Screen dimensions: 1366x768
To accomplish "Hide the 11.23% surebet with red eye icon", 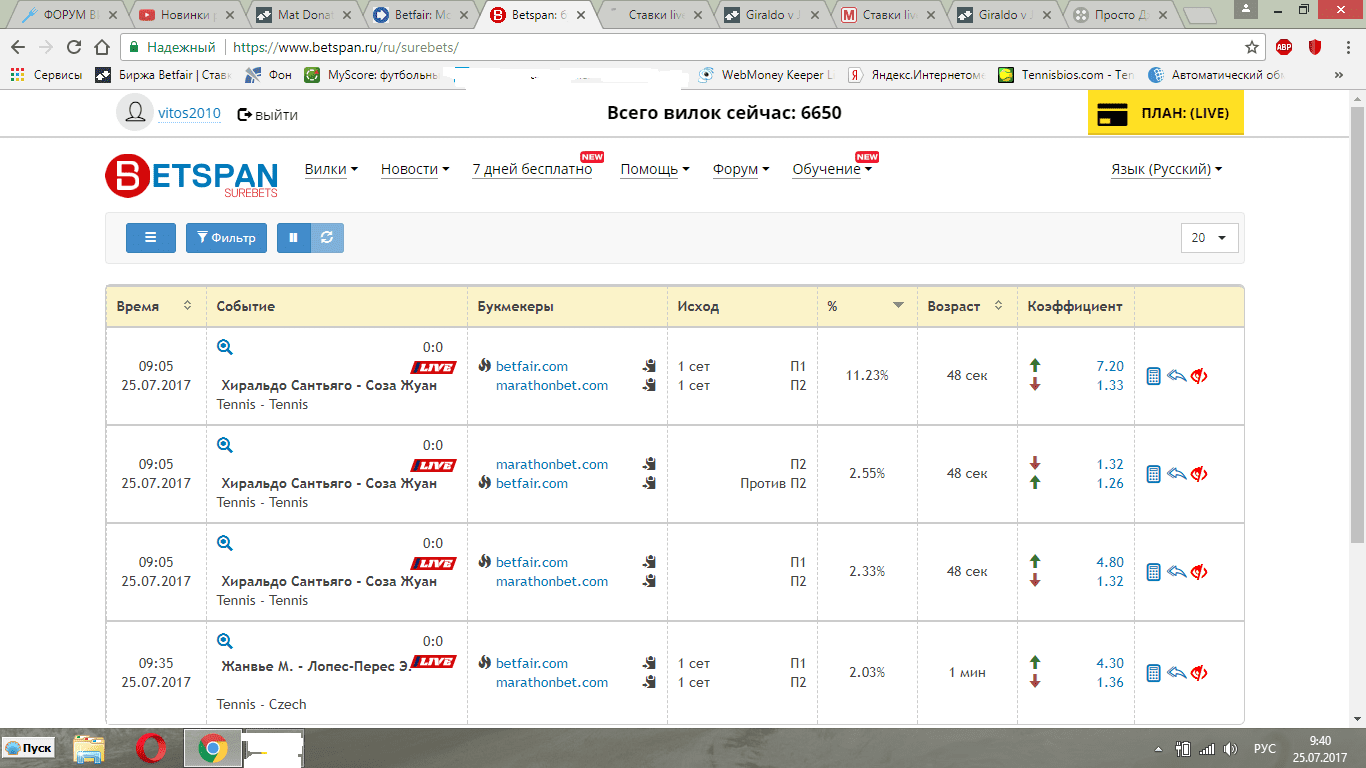I will 1200,376.
